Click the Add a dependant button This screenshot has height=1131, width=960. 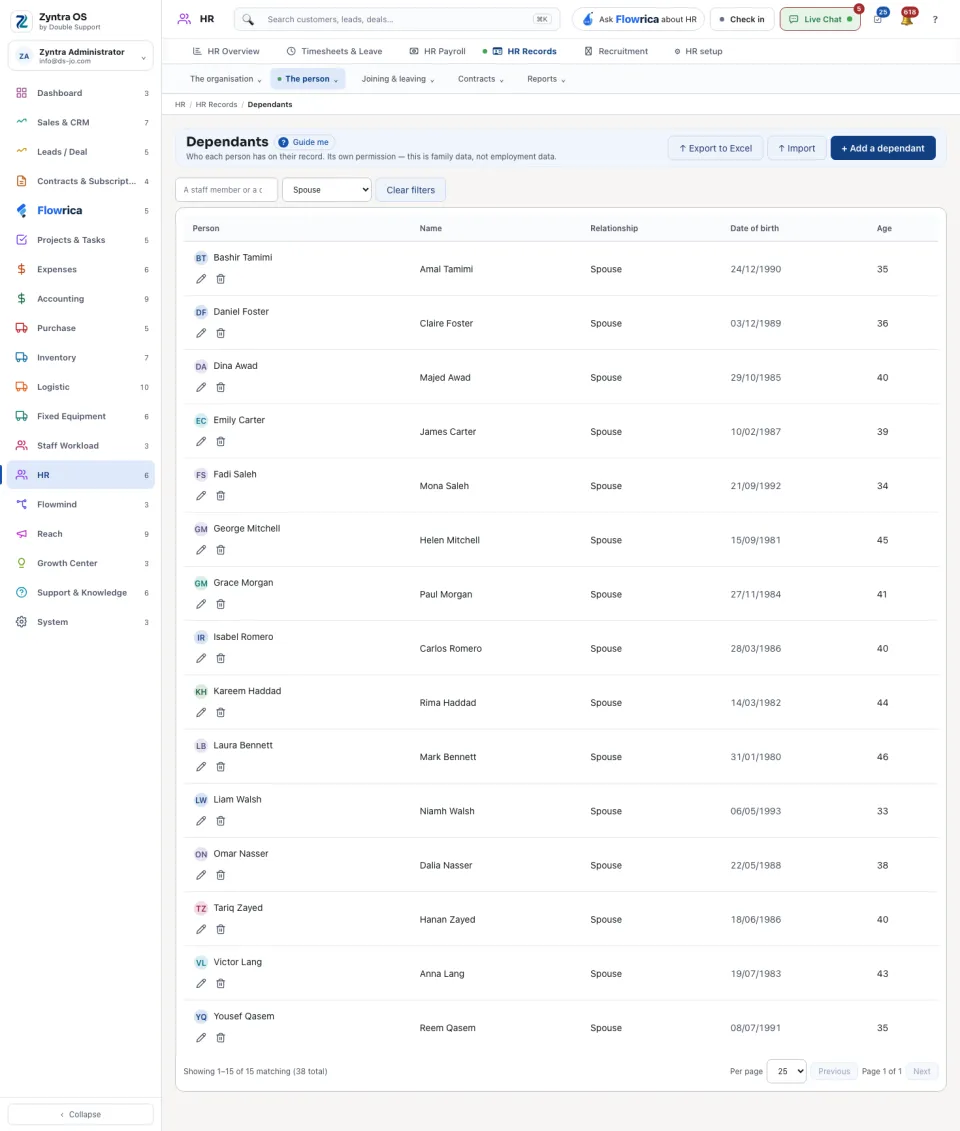pyautogui.click(x=883, y=148)
